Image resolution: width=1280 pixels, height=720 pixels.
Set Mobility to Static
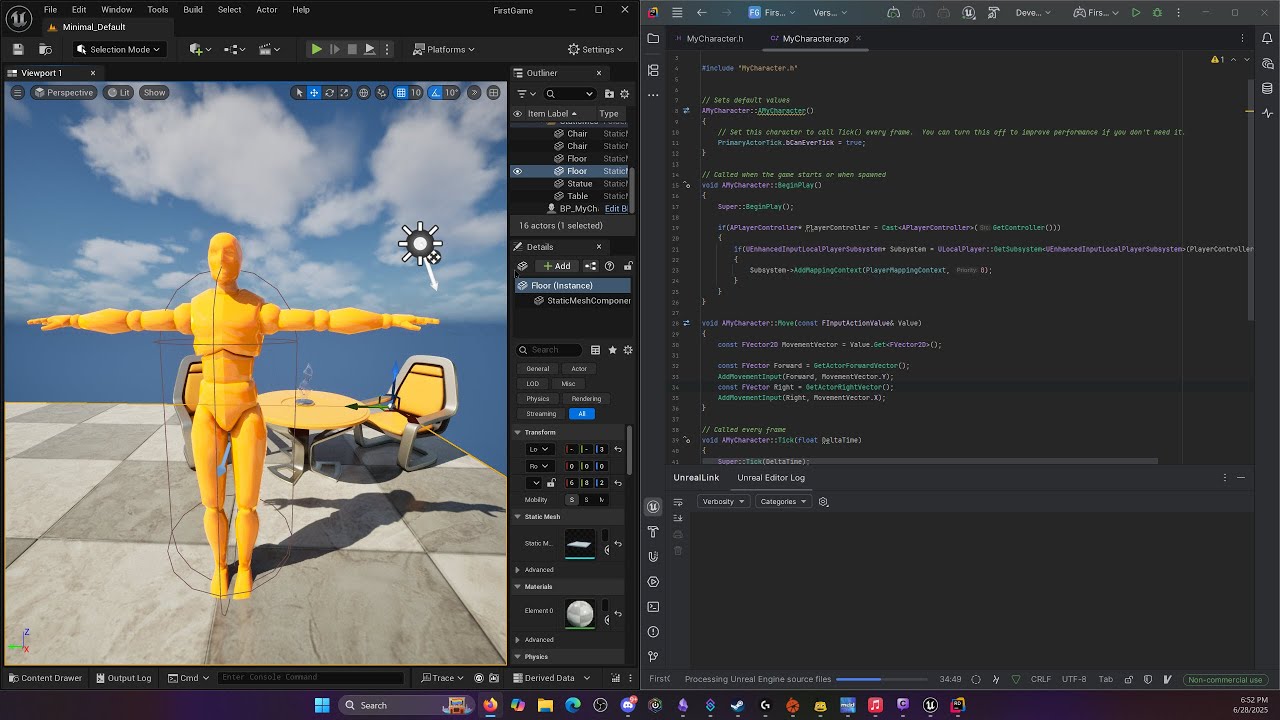click(x=572, y=500)
